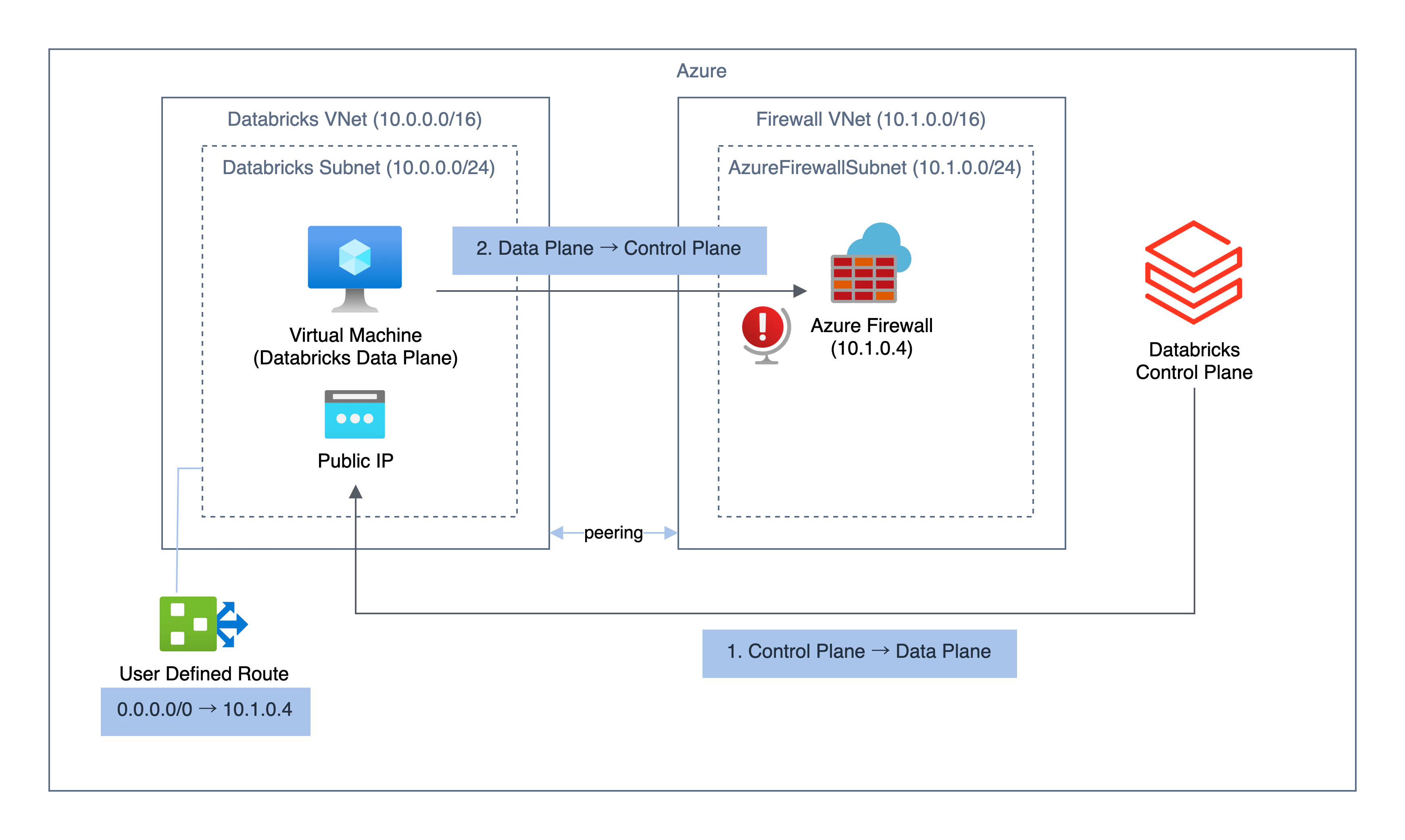Select the Public IP icon
This screenshot has height=840, width=1405.
coord(354,414)
